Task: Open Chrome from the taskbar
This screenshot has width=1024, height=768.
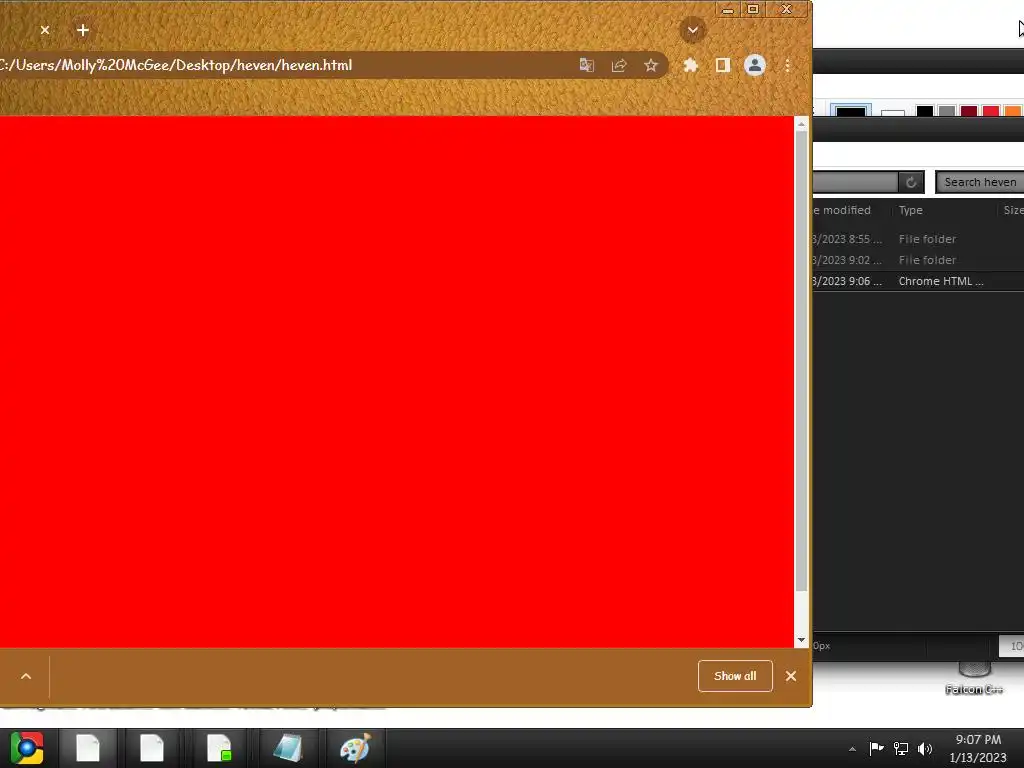Action: [27, 748]
